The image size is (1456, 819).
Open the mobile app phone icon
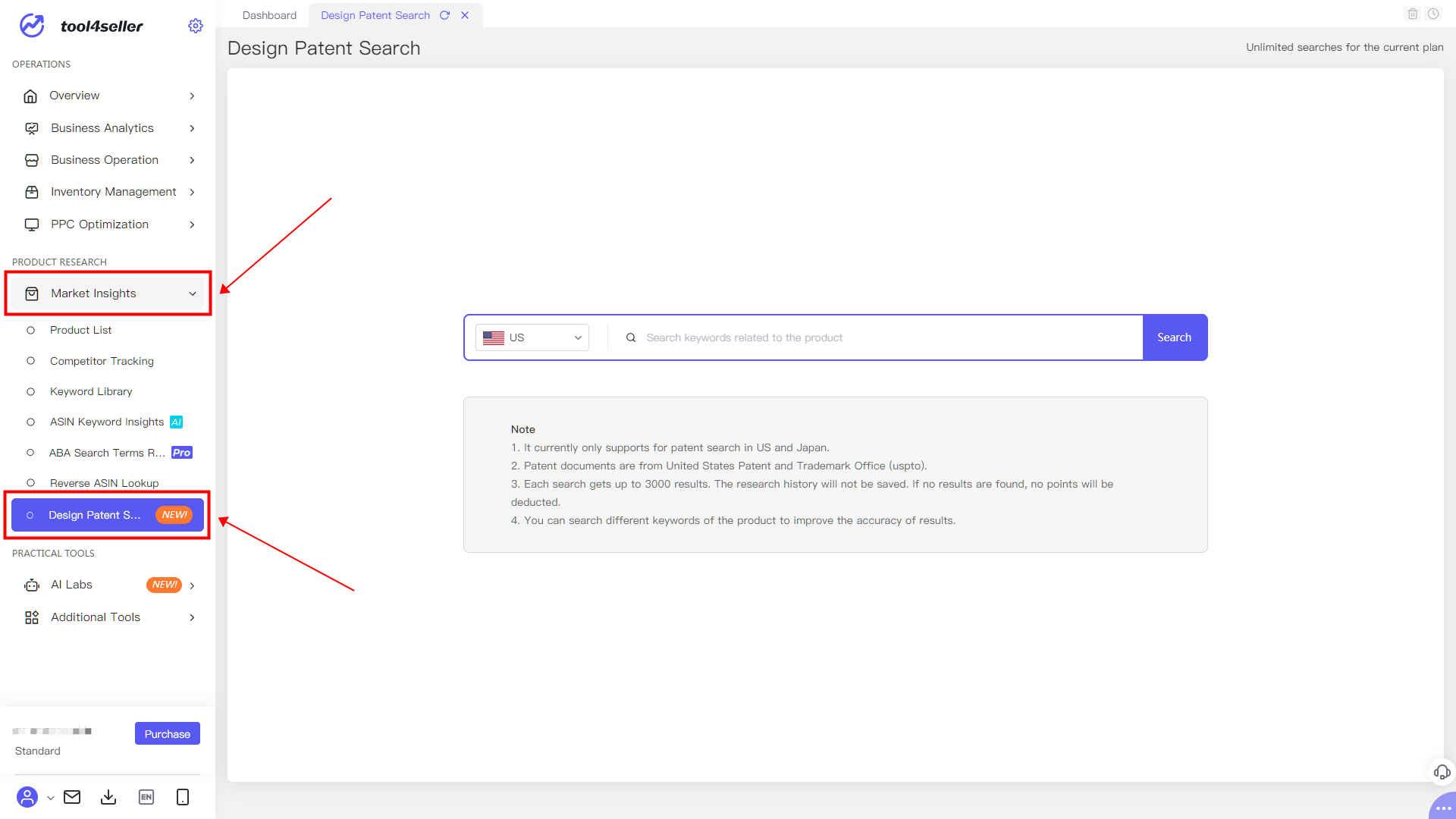[183, 797]
